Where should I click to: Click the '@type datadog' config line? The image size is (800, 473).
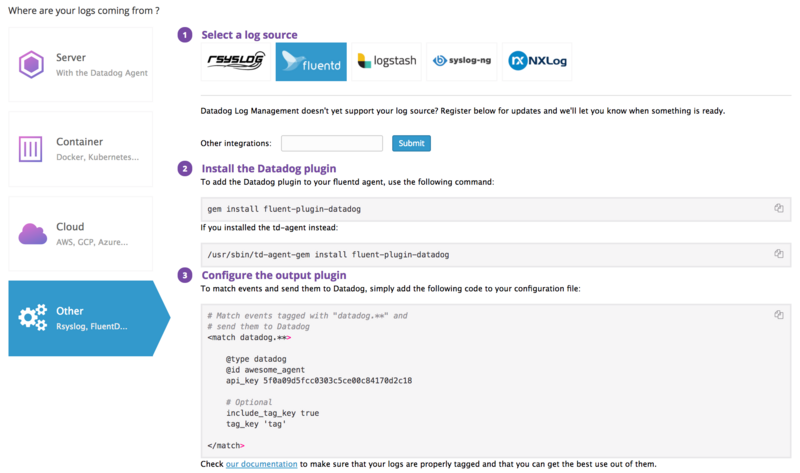256,359
